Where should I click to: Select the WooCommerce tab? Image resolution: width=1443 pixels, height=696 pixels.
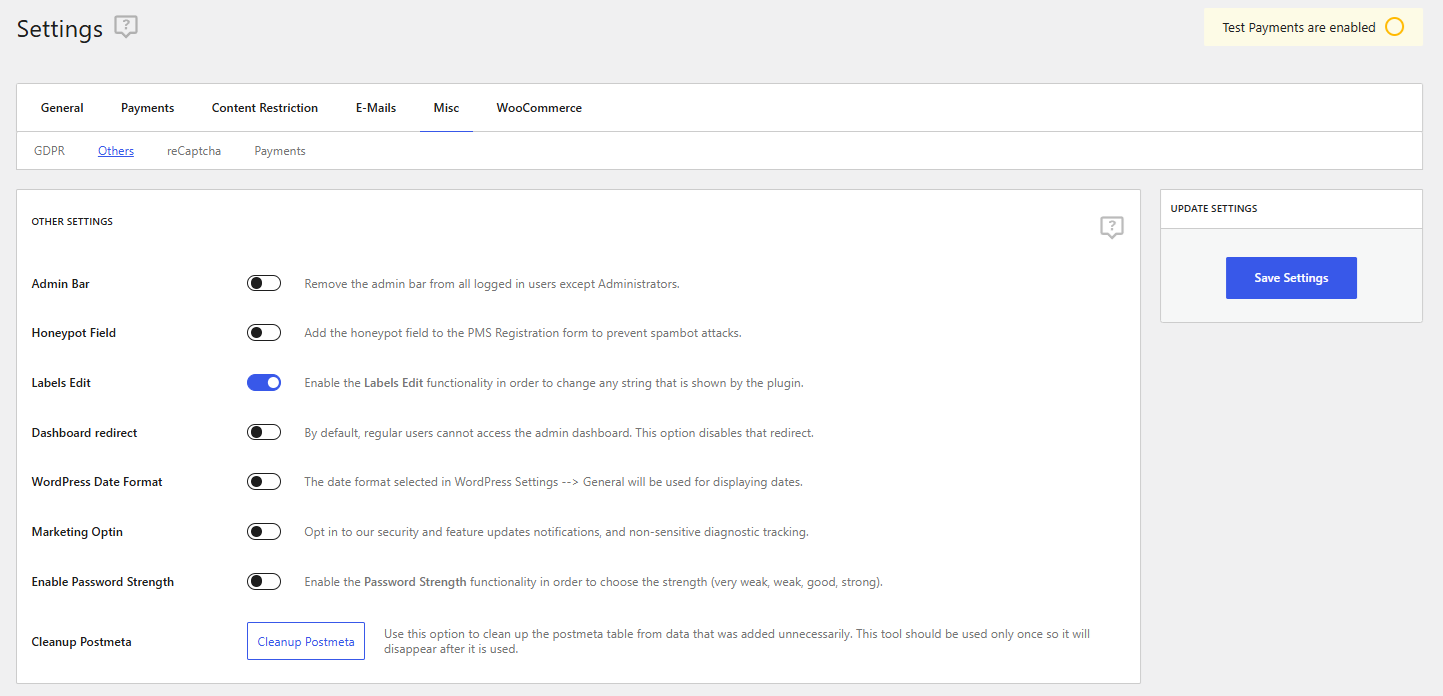[x=539, y=108]
